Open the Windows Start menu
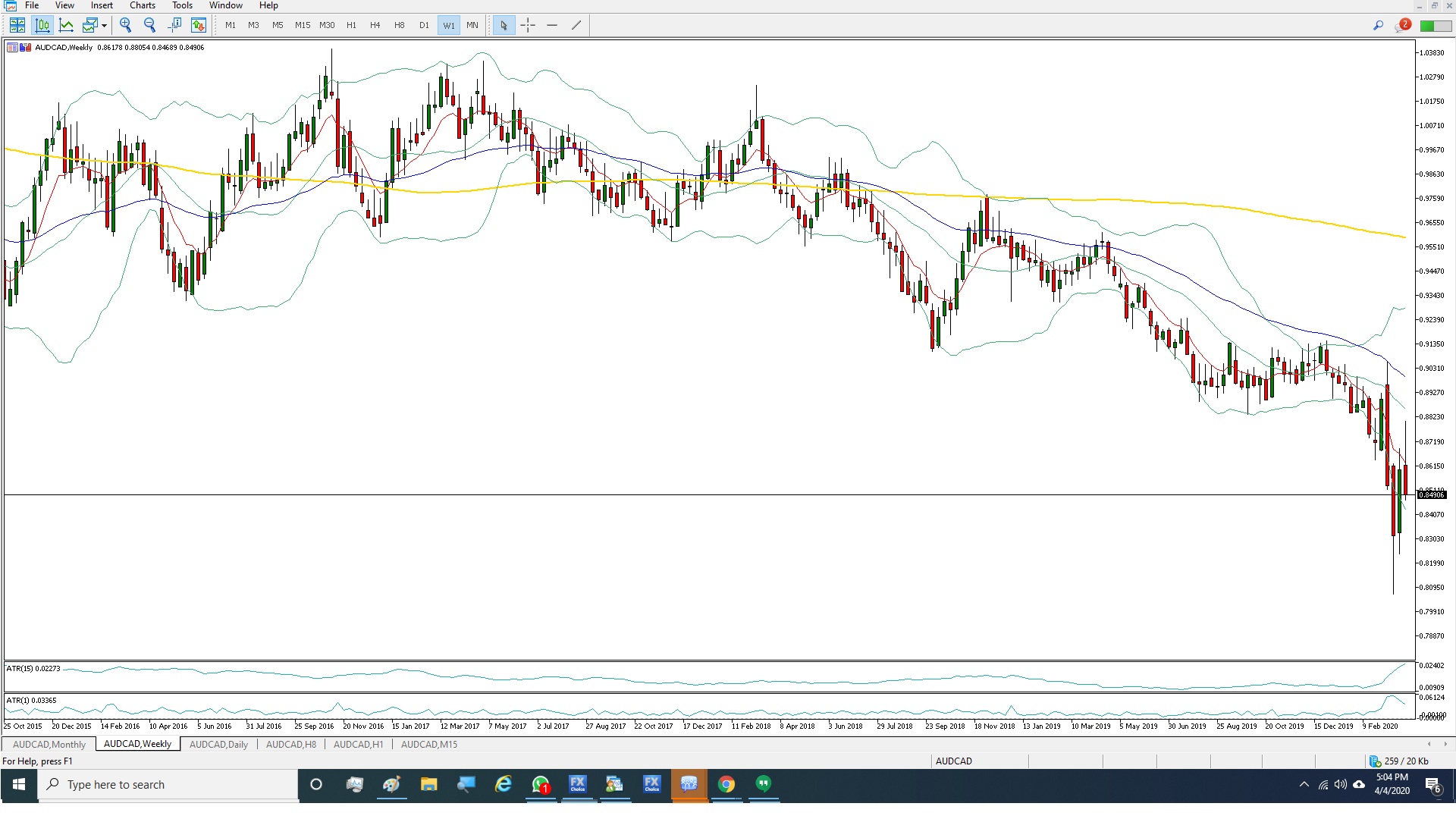 19,785
